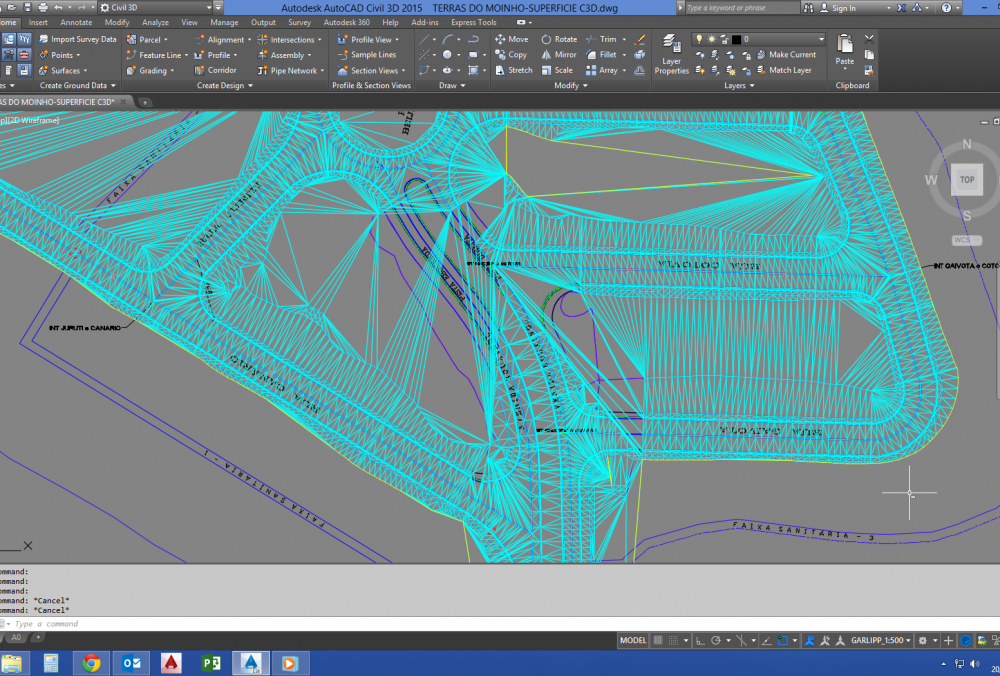Screen dimensions: 1000x676
Task: Click the Rotate tool
Action: pyautogui.click(x=559, y=39)
